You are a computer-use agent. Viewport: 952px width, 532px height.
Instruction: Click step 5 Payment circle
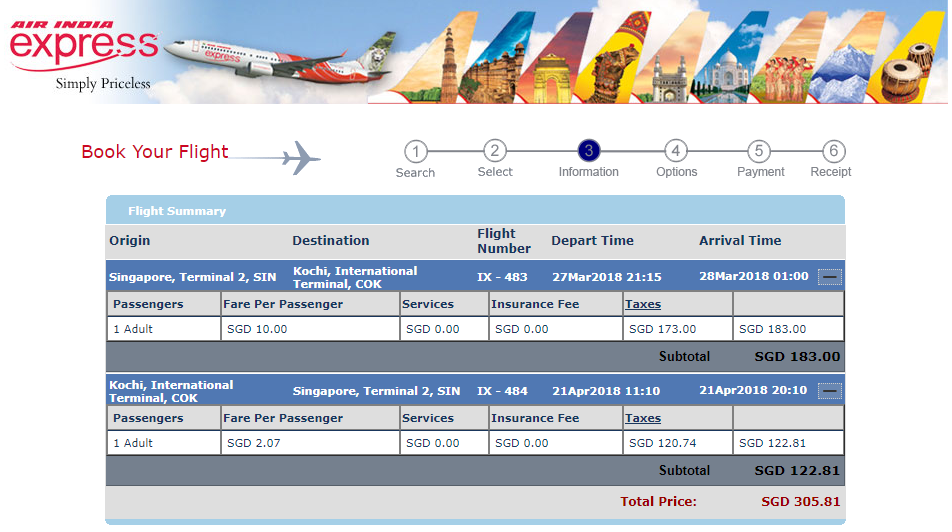click(x=759, y=151)
